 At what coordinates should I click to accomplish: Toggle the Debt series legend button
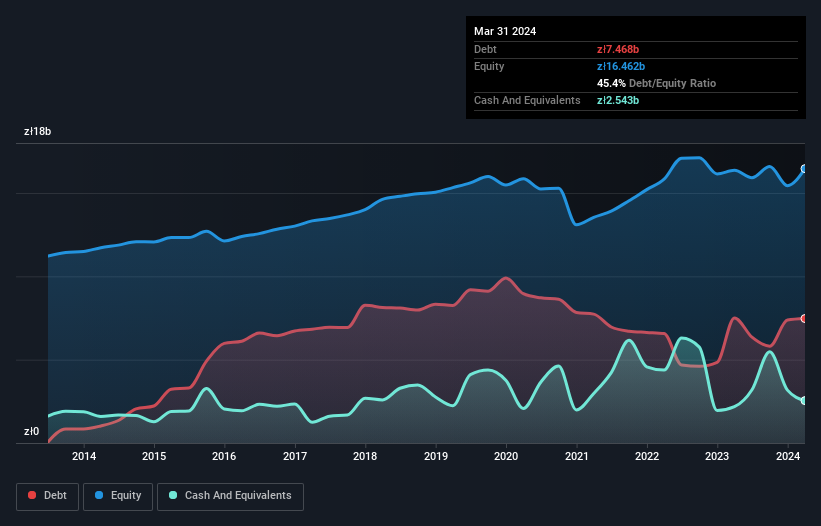coord(47,496)
